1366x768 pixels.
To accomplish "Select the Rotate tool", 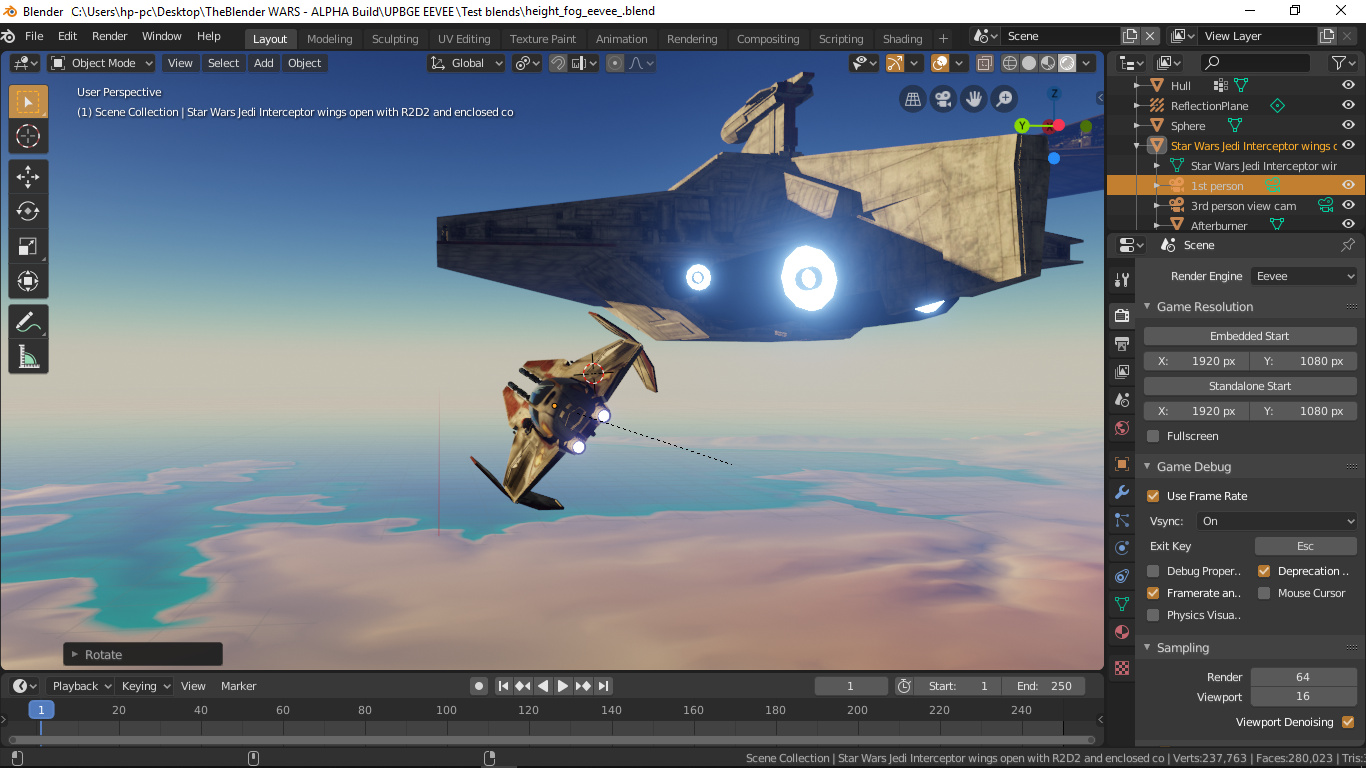I will click(28, 211).
